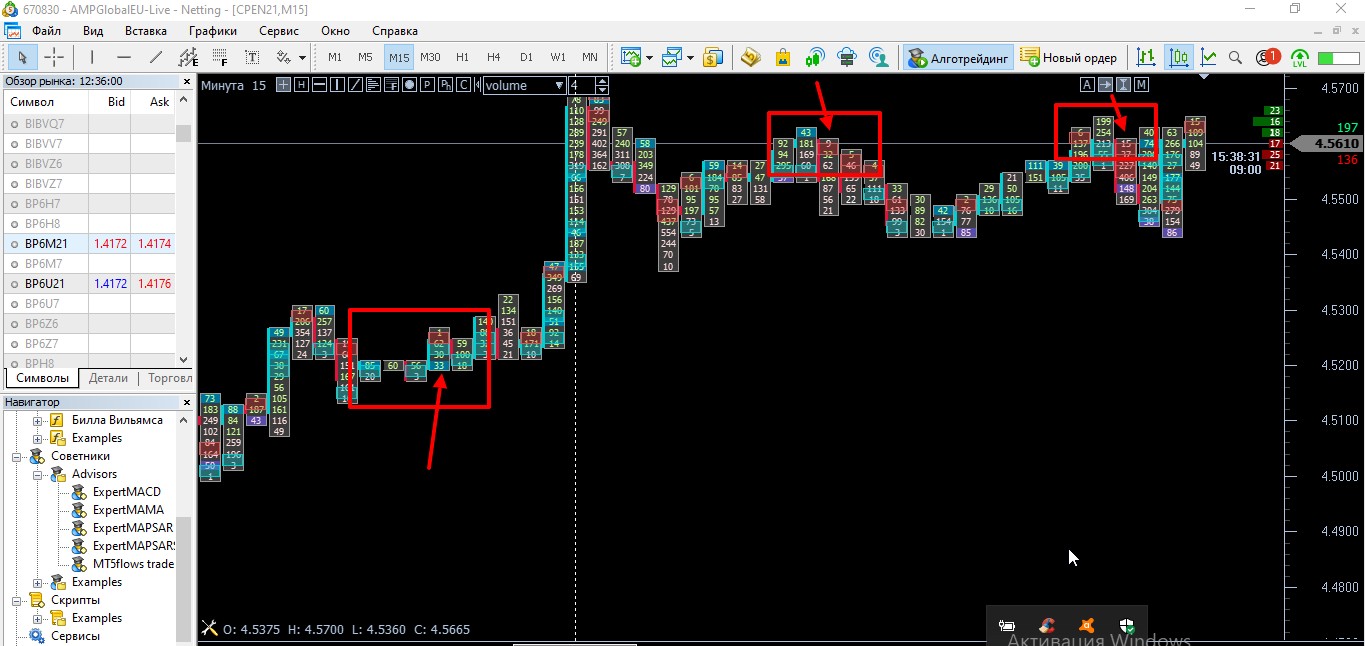Close the Обзор рынка panel
The height and width of the screenshot is (646, 1365).
tap(186, 81)
